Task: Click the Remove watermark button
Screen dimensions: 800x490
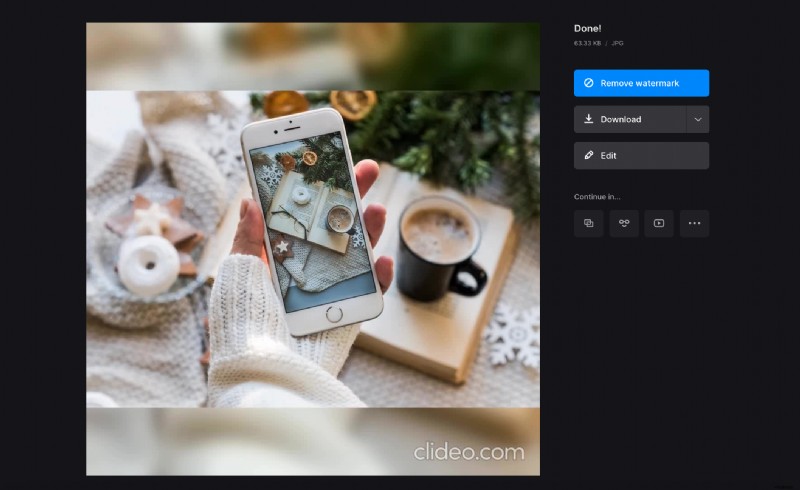Action: click(641, 83)
